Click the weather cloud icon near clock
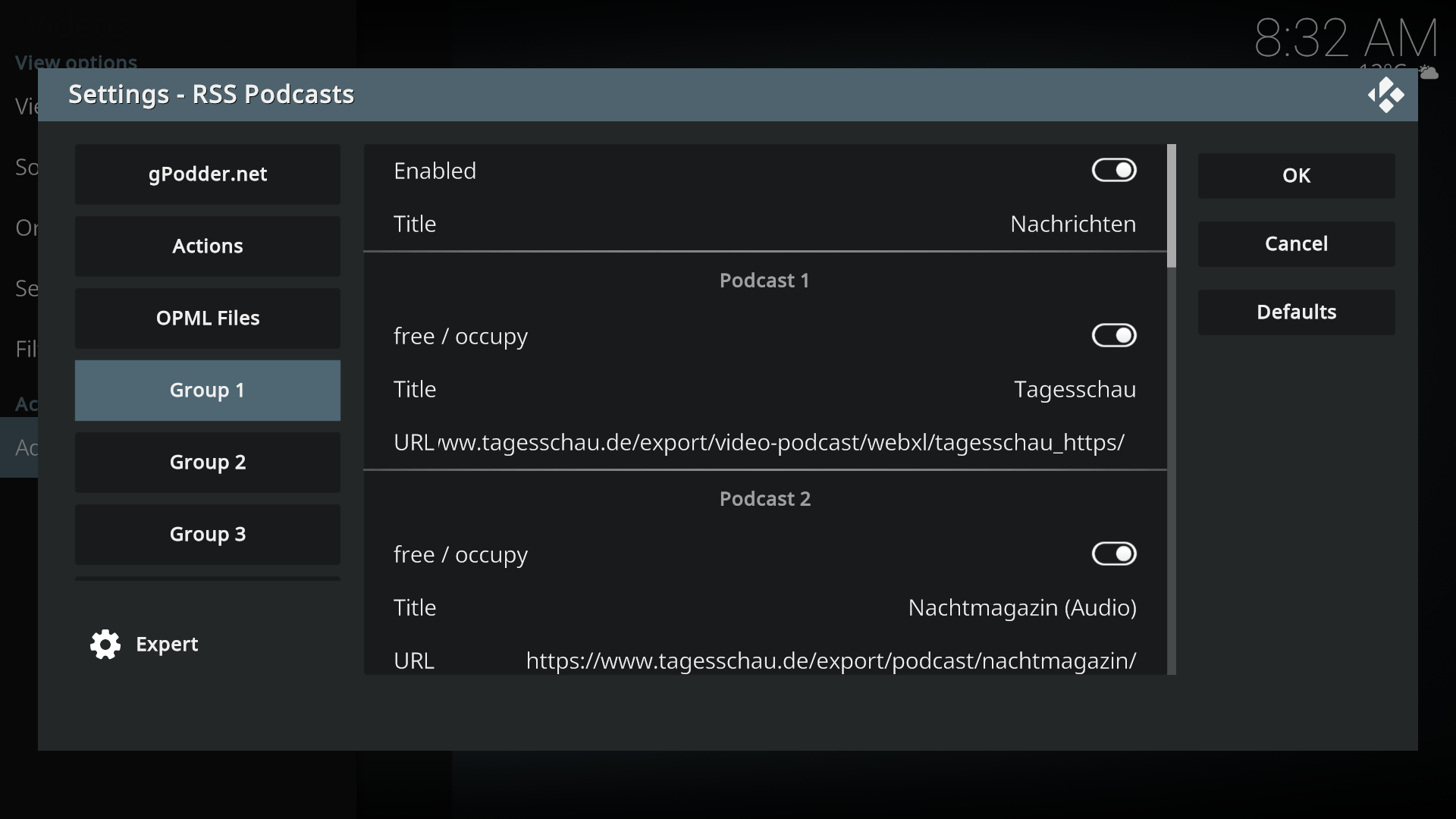Image resolution: width=1456 pixels, height=819 pixels. click(x=1429, y=73)
